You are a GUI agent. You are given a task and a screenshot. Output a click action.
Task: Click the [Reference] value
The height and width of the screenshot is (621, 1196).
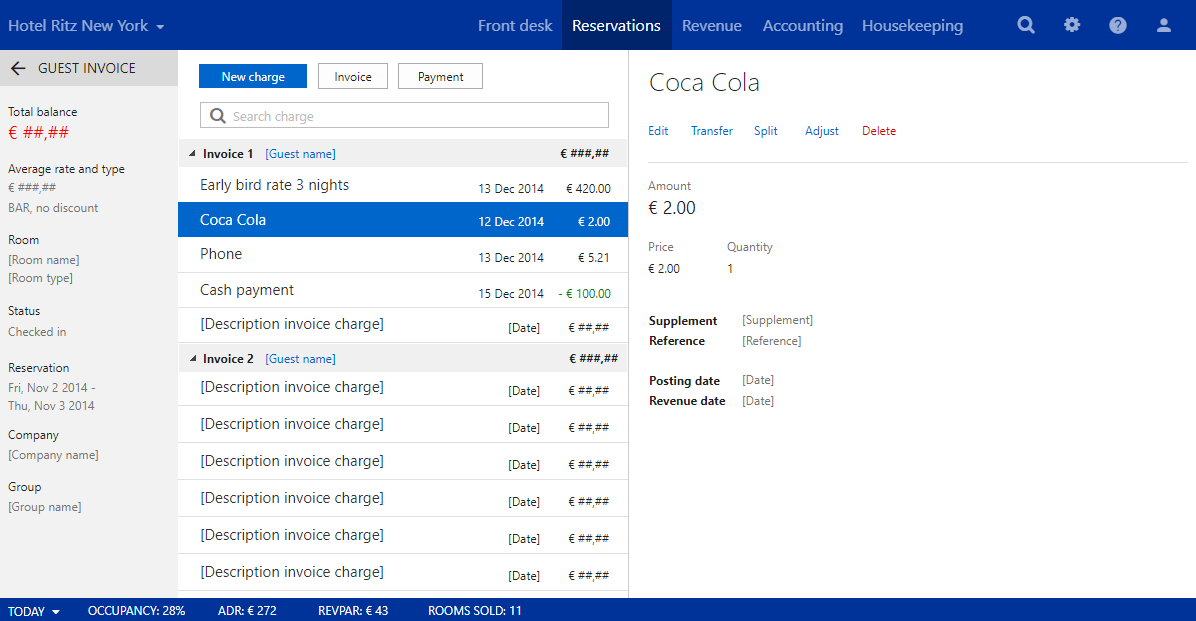(x=771, y=341)
